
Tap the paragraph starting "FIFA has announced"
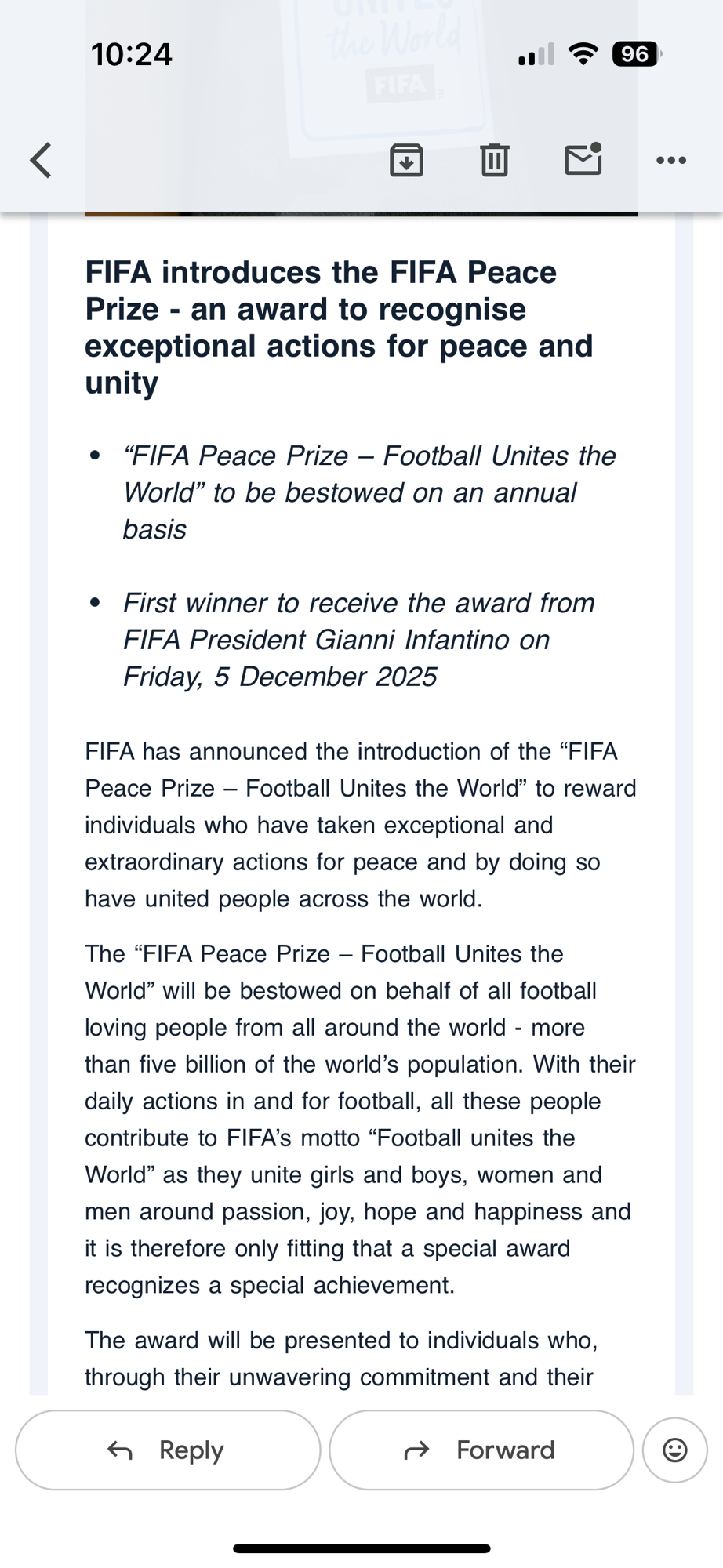point(360,825)
